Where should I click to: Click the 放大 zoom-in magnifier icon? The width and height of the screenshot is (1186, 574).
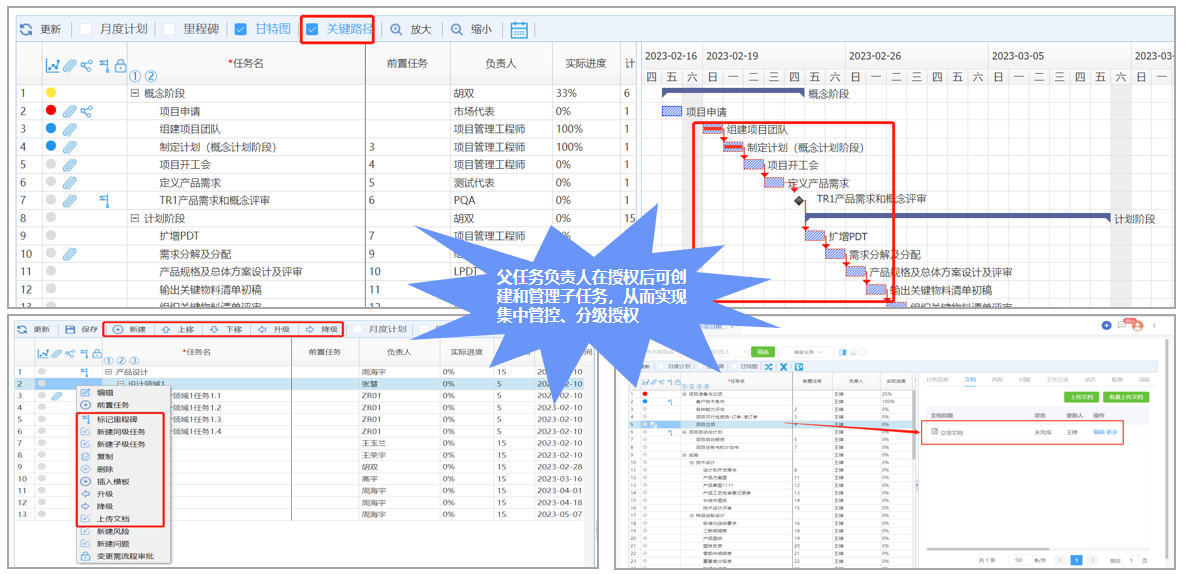click(x=397, y=29)
